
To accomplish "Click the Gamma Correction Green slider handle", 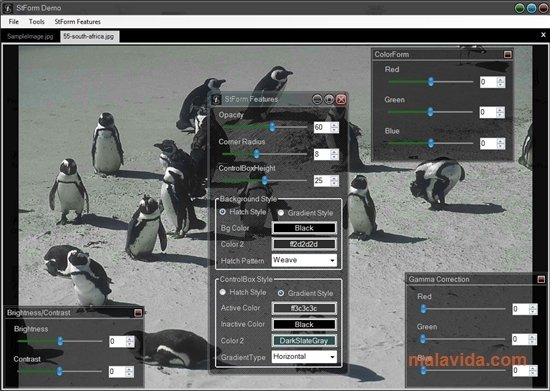I will [423, 339].
